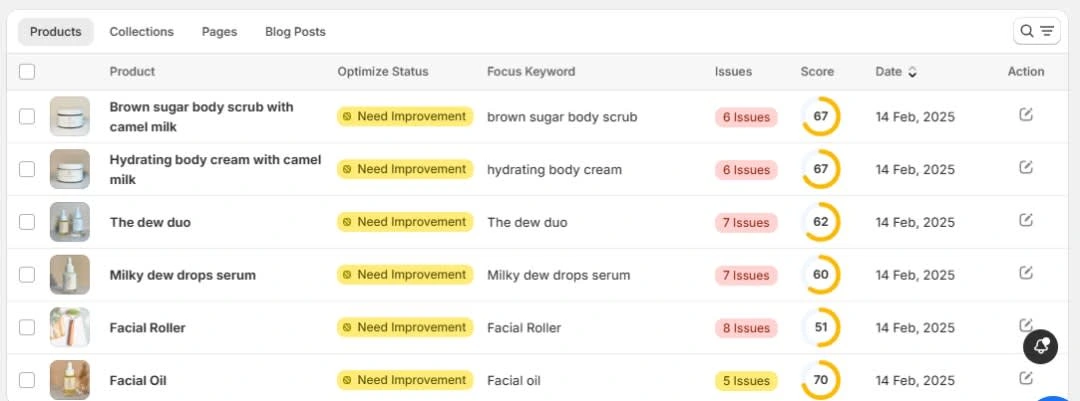Click edit icon for Facial Oil
Viewport: 1080px width, 401px height.
1026,378
